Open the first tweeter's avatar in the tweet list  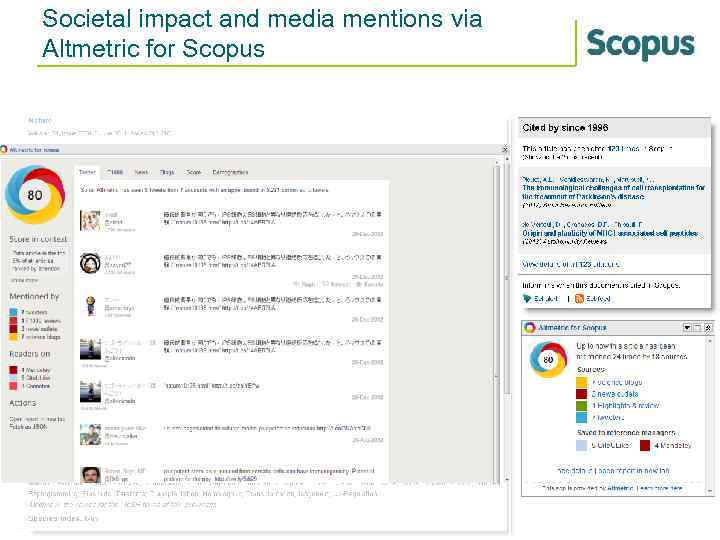coord(90,220)
